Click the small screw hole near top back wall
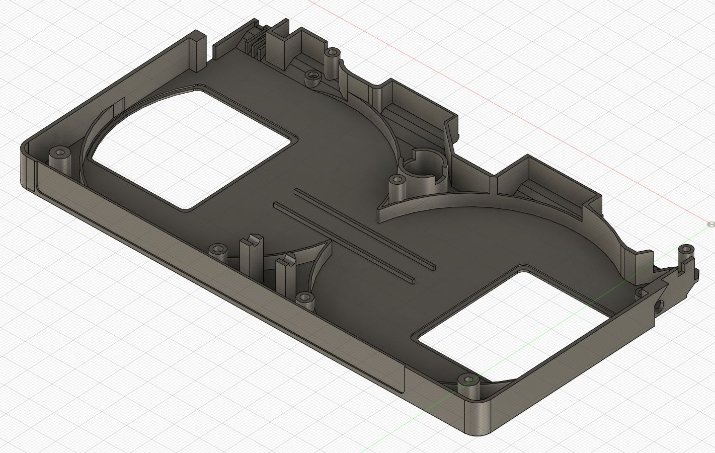The height and width of the screenshot is (453, 715). pyautogui.click(x=313, y=76)
